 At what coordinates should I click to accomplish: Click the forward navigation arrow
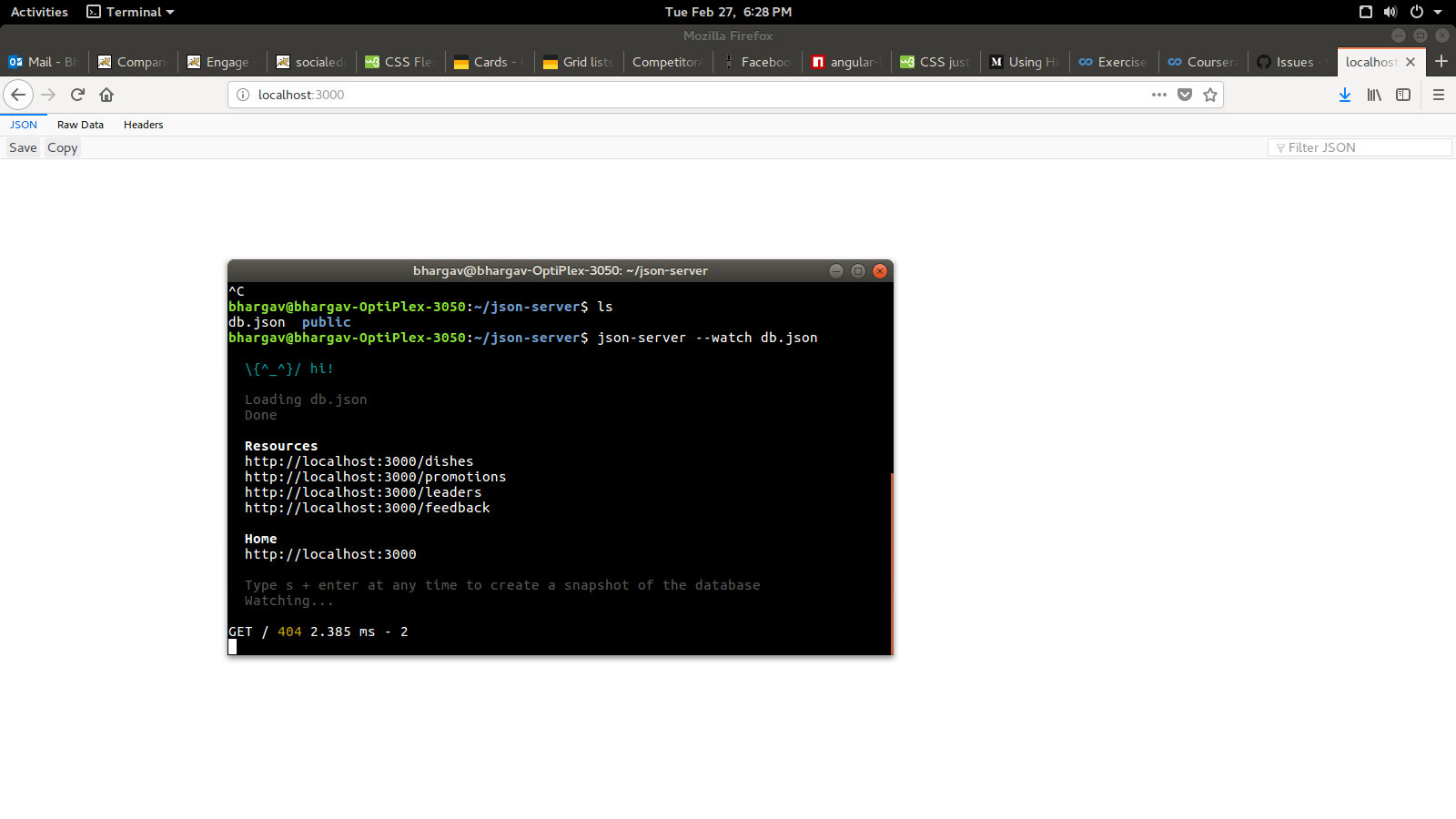tap(48, 95)
